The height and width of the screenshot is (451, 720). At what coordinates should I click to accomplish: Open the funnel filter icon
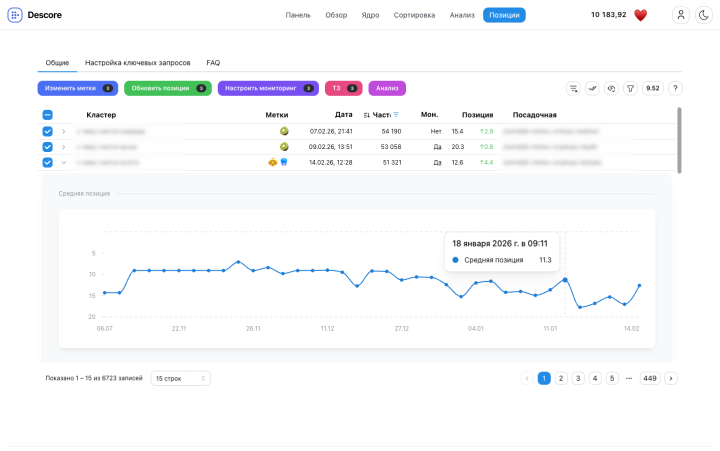pos(630,88)
